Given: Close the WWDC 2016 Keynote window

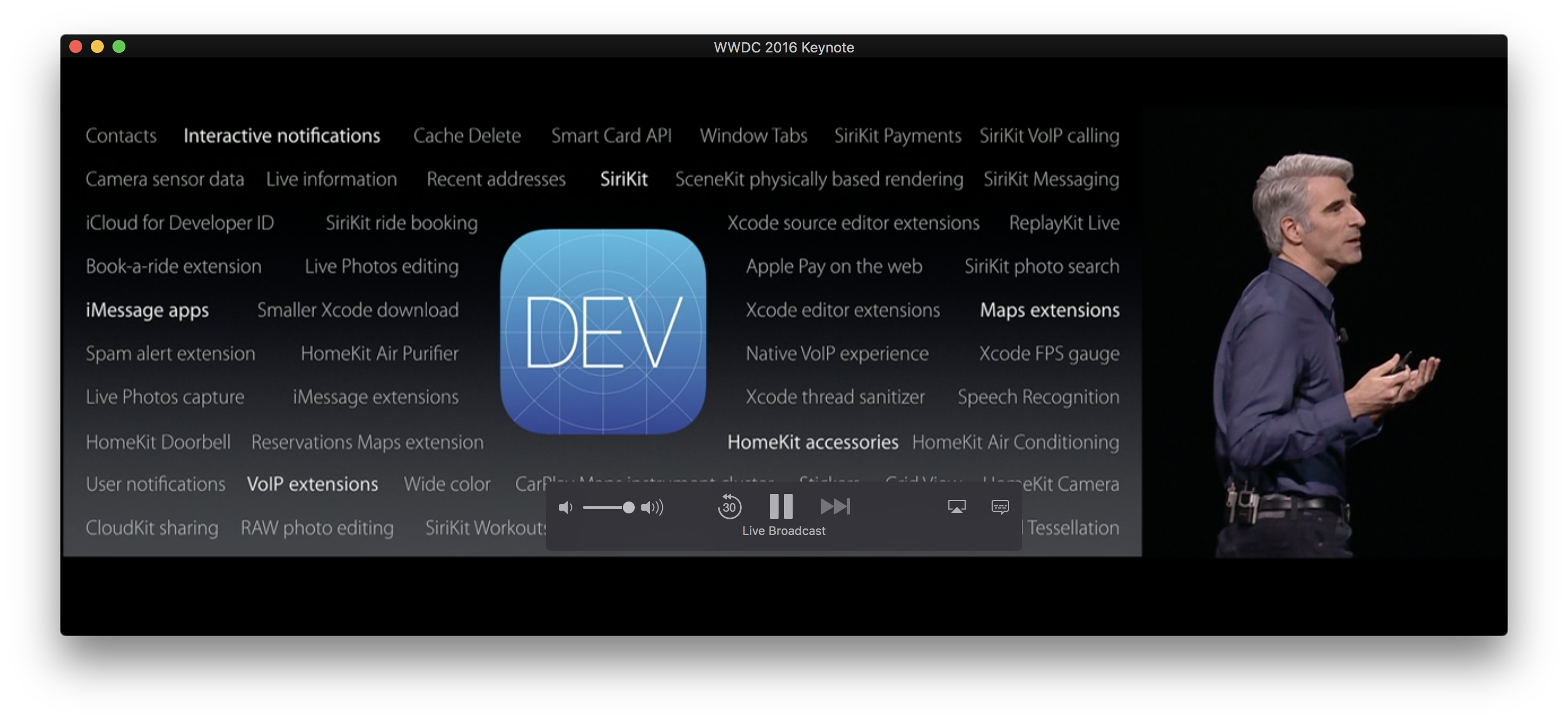Looking at the screenshot, I should 76,46.
